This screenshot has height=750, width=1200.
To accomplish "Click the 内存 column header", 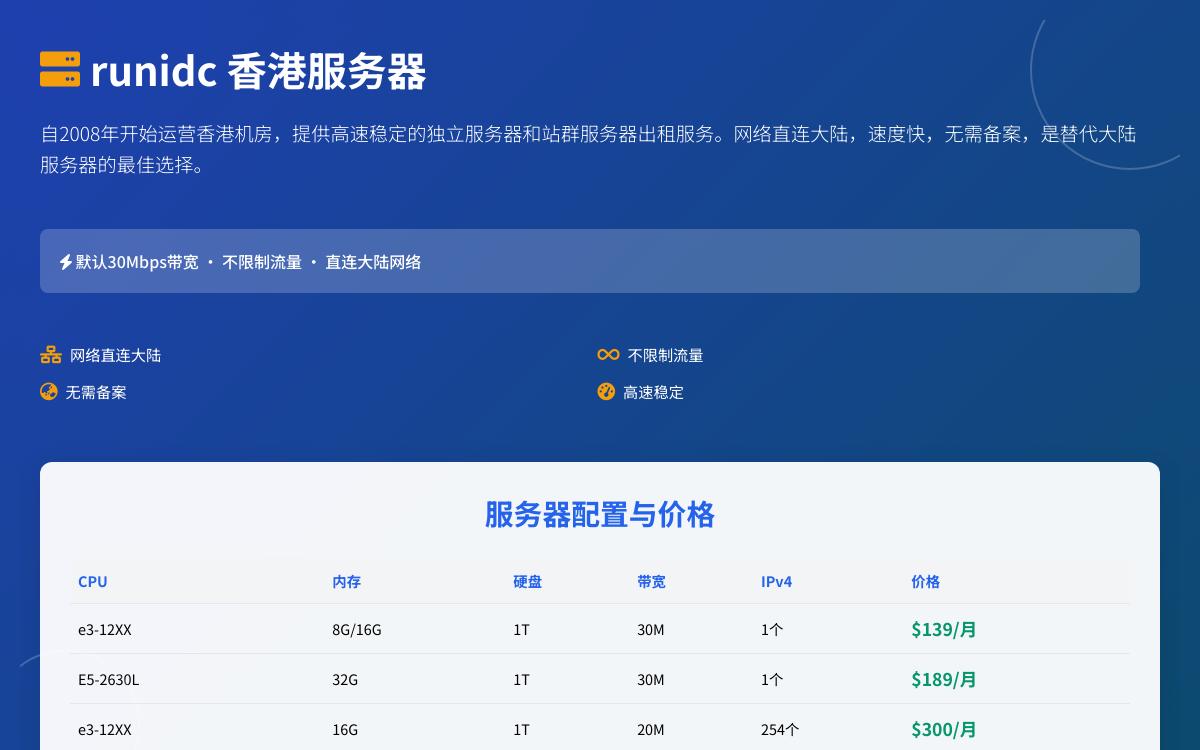I will (347, 581).
